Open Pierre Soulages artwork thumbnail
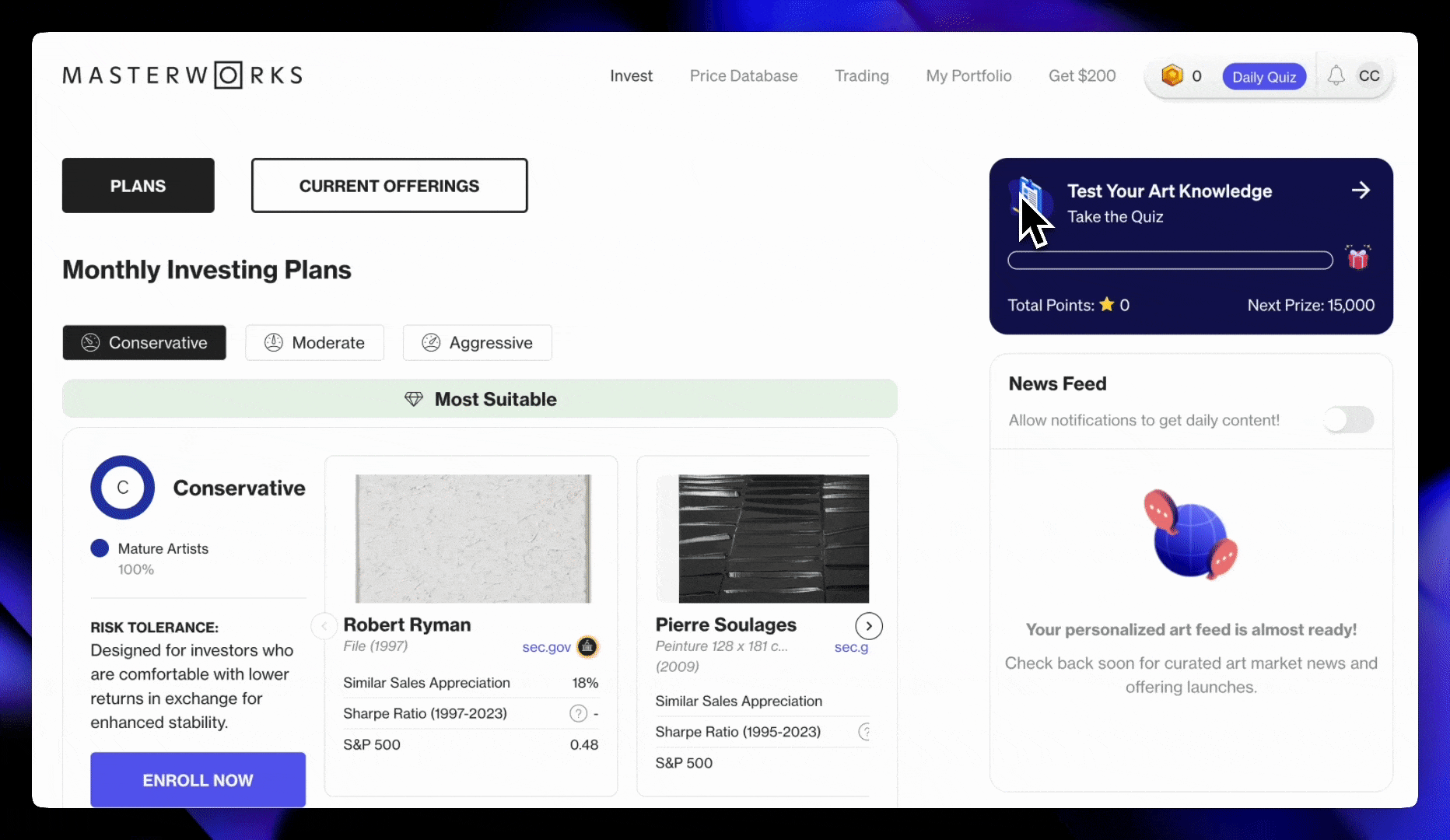 coord(773,538)
